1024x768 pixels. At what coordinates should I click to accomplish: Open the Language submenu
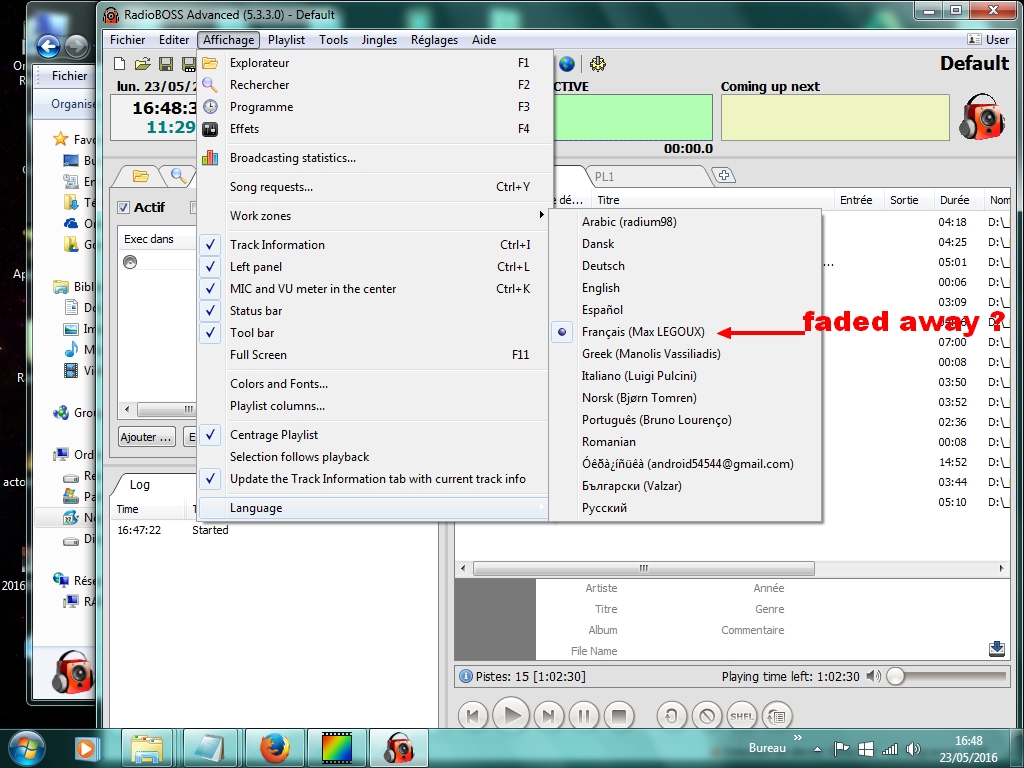click(x=372, y=507)
